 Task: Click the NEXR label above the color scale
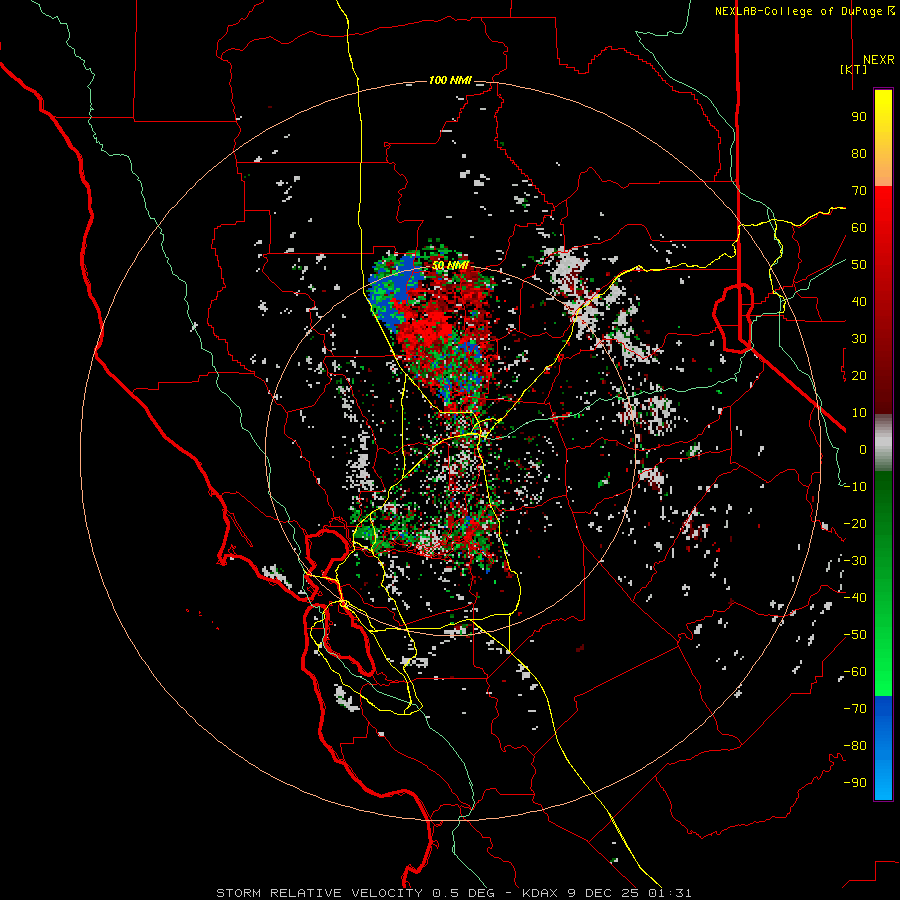coord(879,60)
